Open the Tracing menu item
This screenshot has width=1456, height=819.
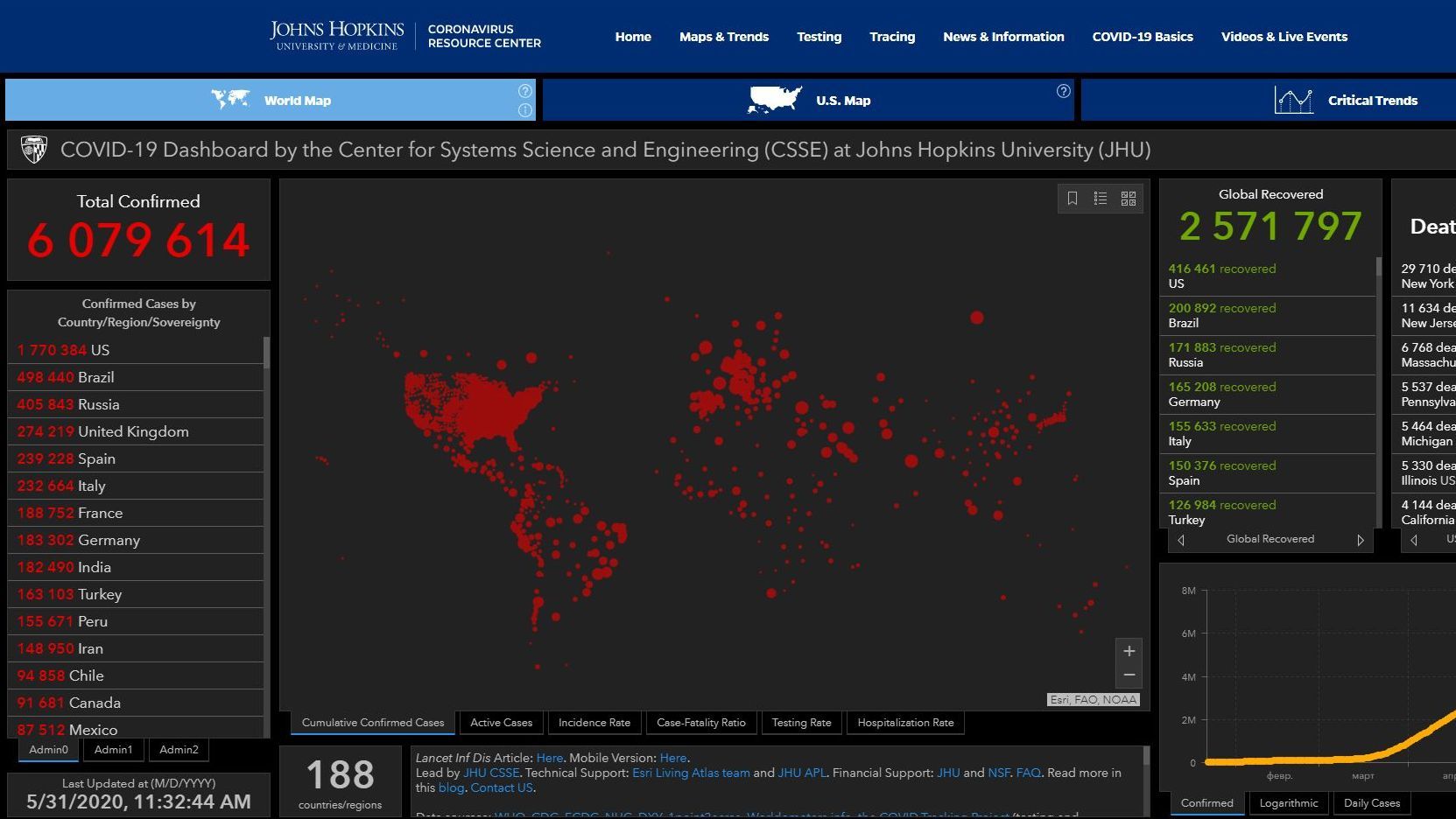(892, 37)
